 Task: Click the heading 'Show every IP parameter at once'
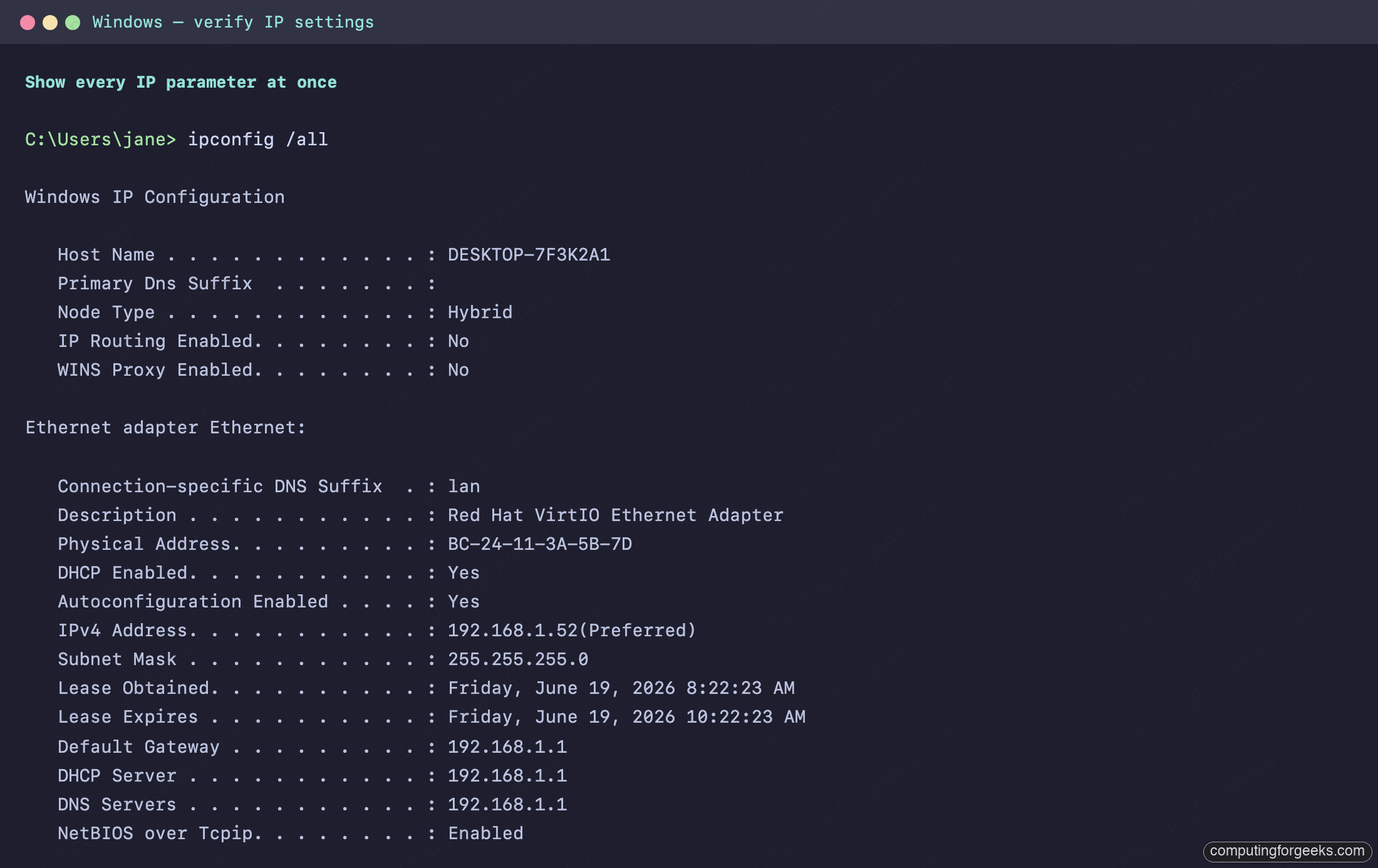(x=181, y=83)
